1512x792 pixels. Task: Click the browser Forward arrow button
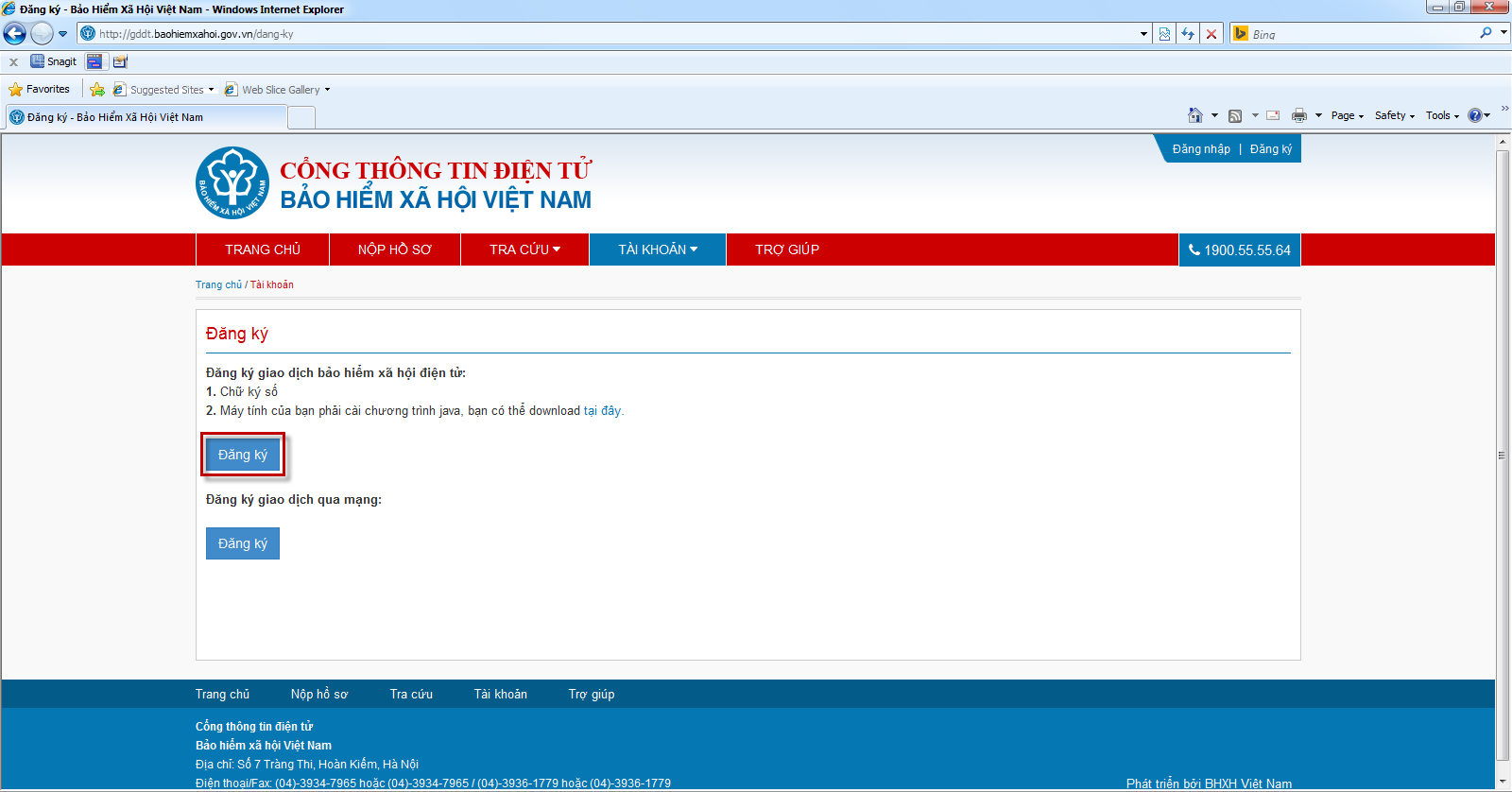click(x=42, y=34)
